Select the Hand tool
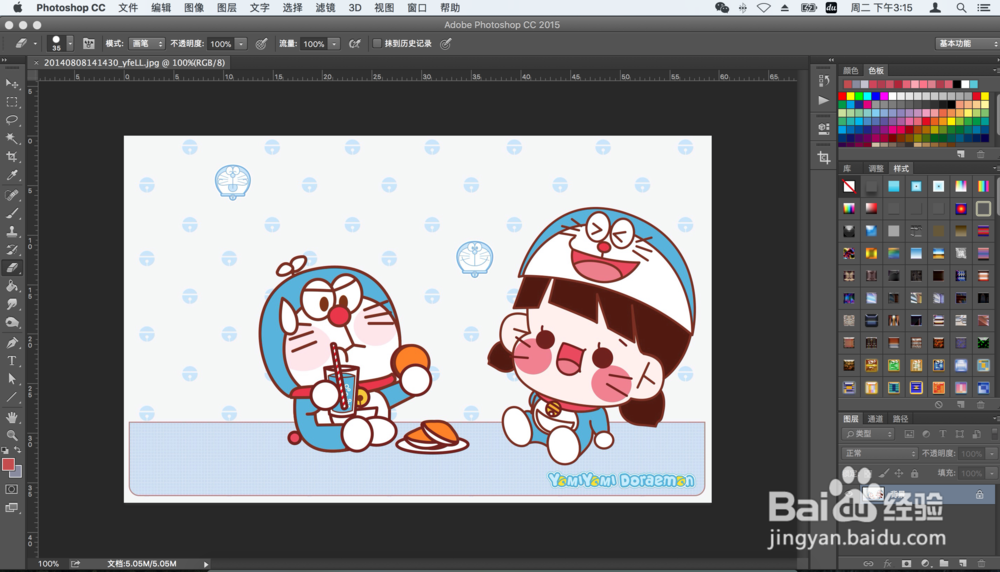The height and width of the screenshot is (572, 1000). coord(12,418)
